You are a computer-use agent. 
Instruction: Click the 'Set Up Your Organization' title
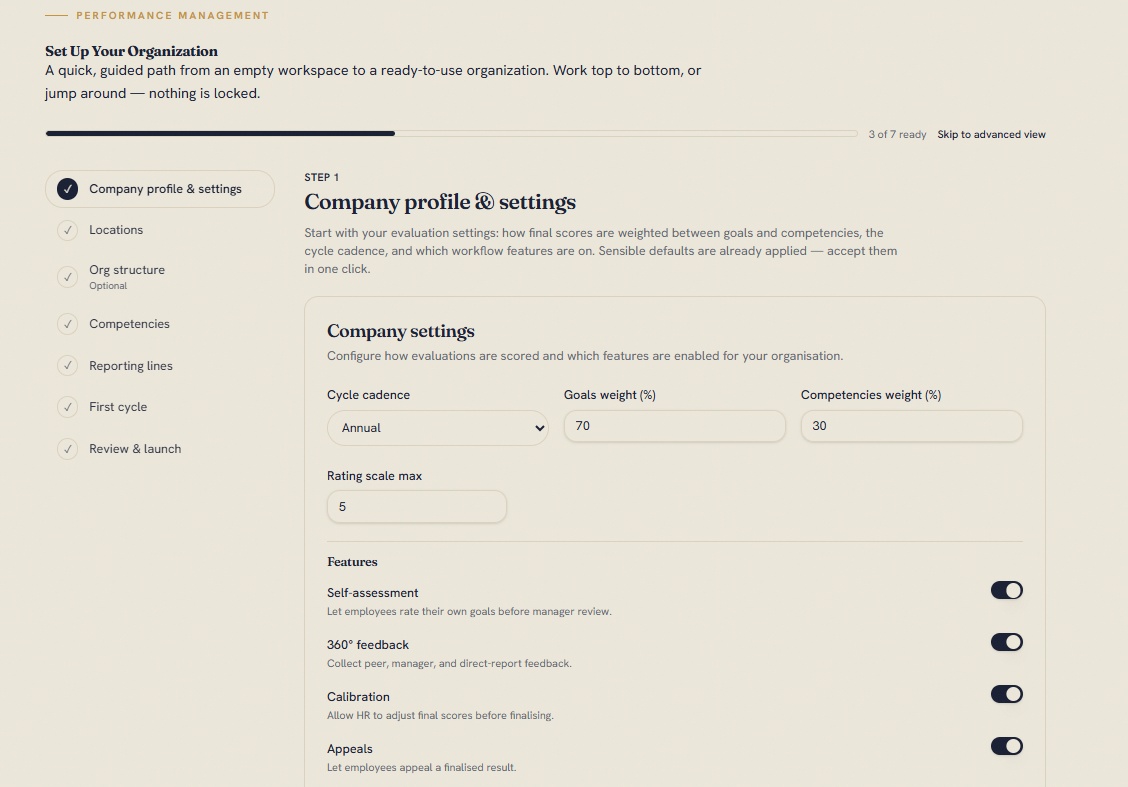[x=131, y=51]
